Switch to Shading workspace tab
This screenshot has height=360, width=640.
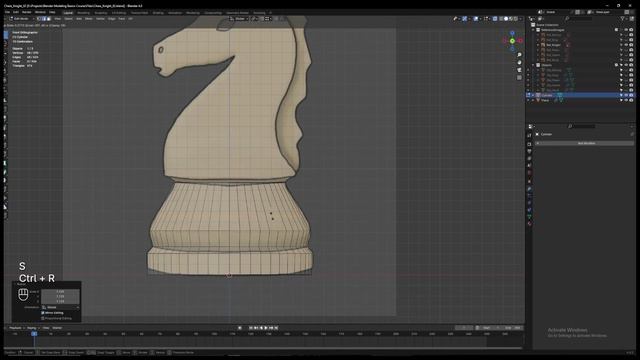click(x=158, y=13)
